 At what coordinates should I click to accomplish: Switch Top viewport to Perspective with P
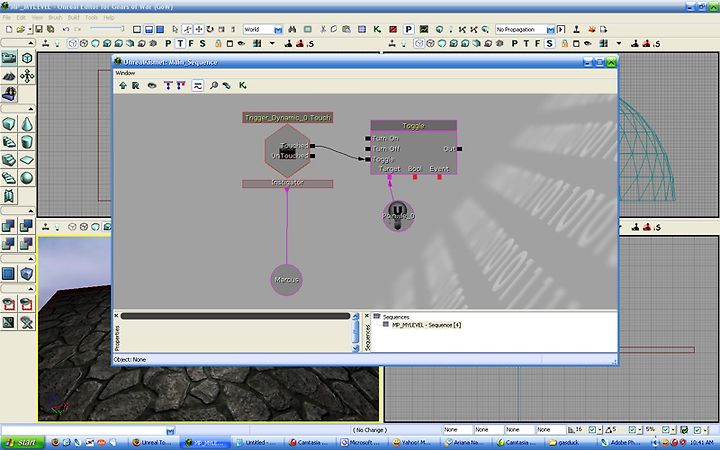click(168, 44)
